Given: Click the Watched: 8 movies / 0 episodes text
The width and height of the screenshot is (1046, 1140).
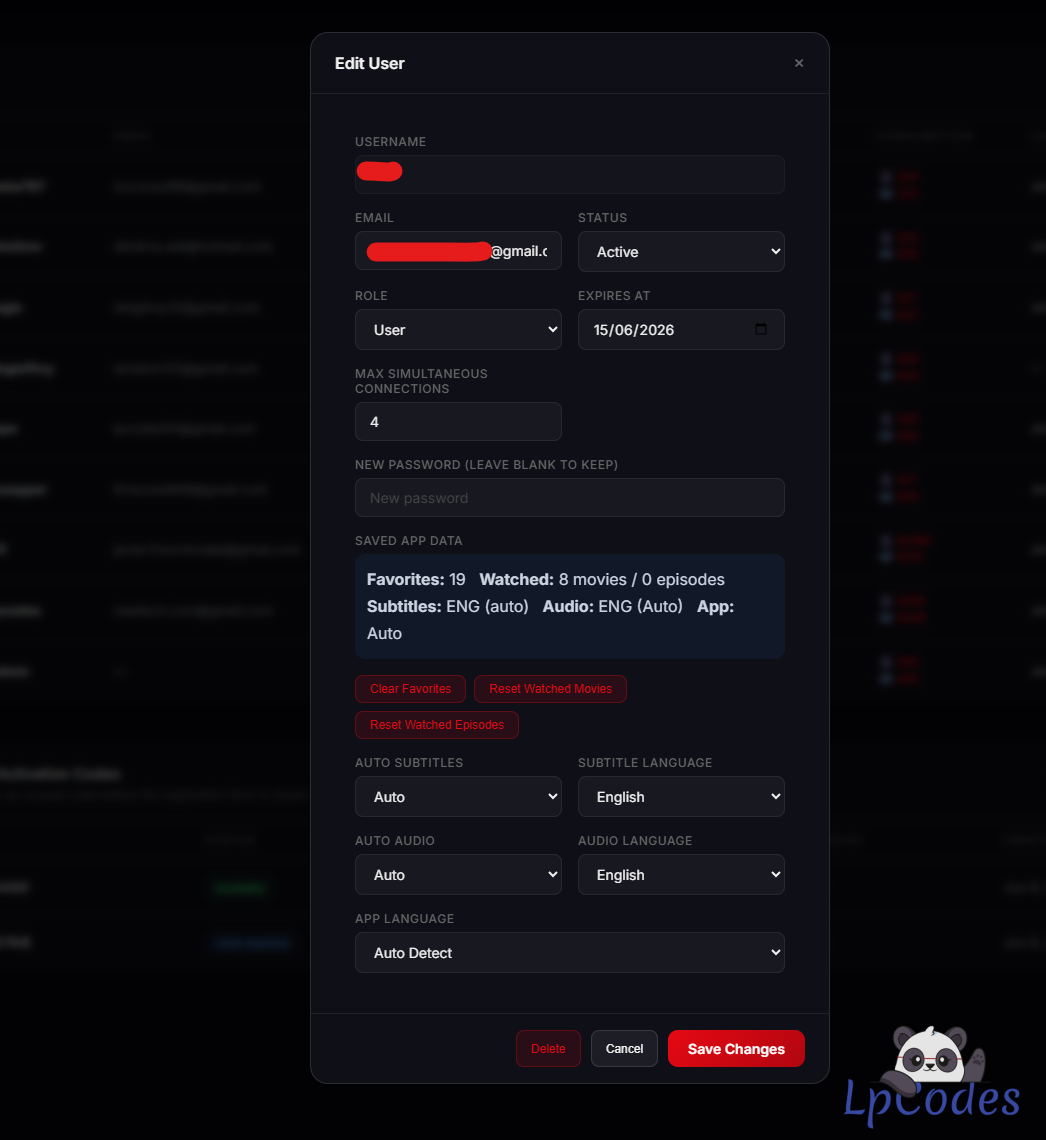Looking at the screenshot, I should click(x=602, y=579).
